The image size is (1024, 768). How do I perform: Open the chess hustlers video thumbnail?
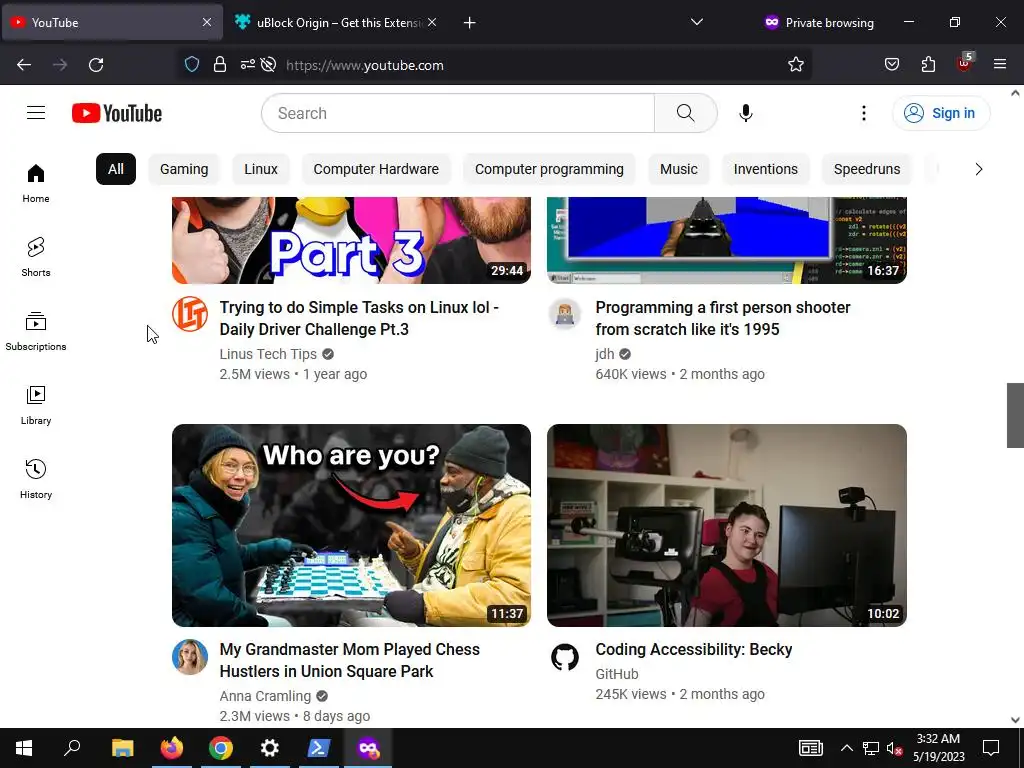(x=351, y=525)
